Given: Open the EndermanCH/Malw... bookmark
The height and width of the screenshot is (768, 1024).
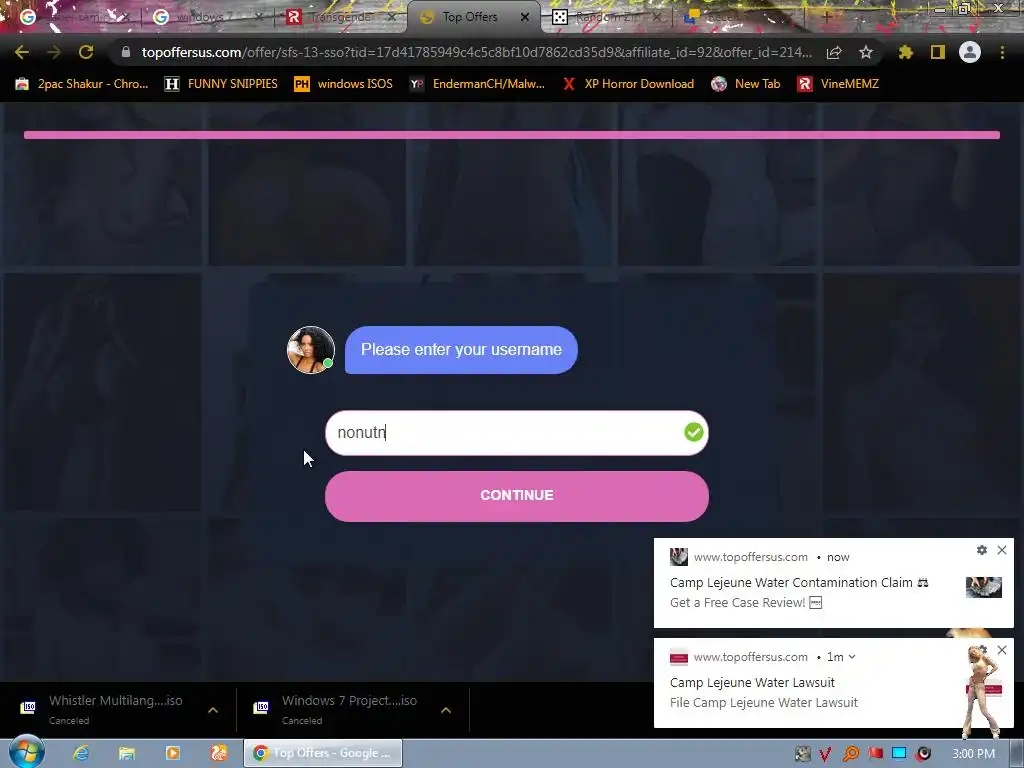Looking at the screenshot, I should pos(477,84).
